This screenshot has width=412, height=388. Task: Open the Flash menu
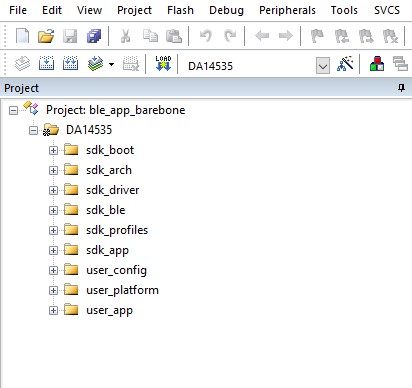click(x=180, y=10)
